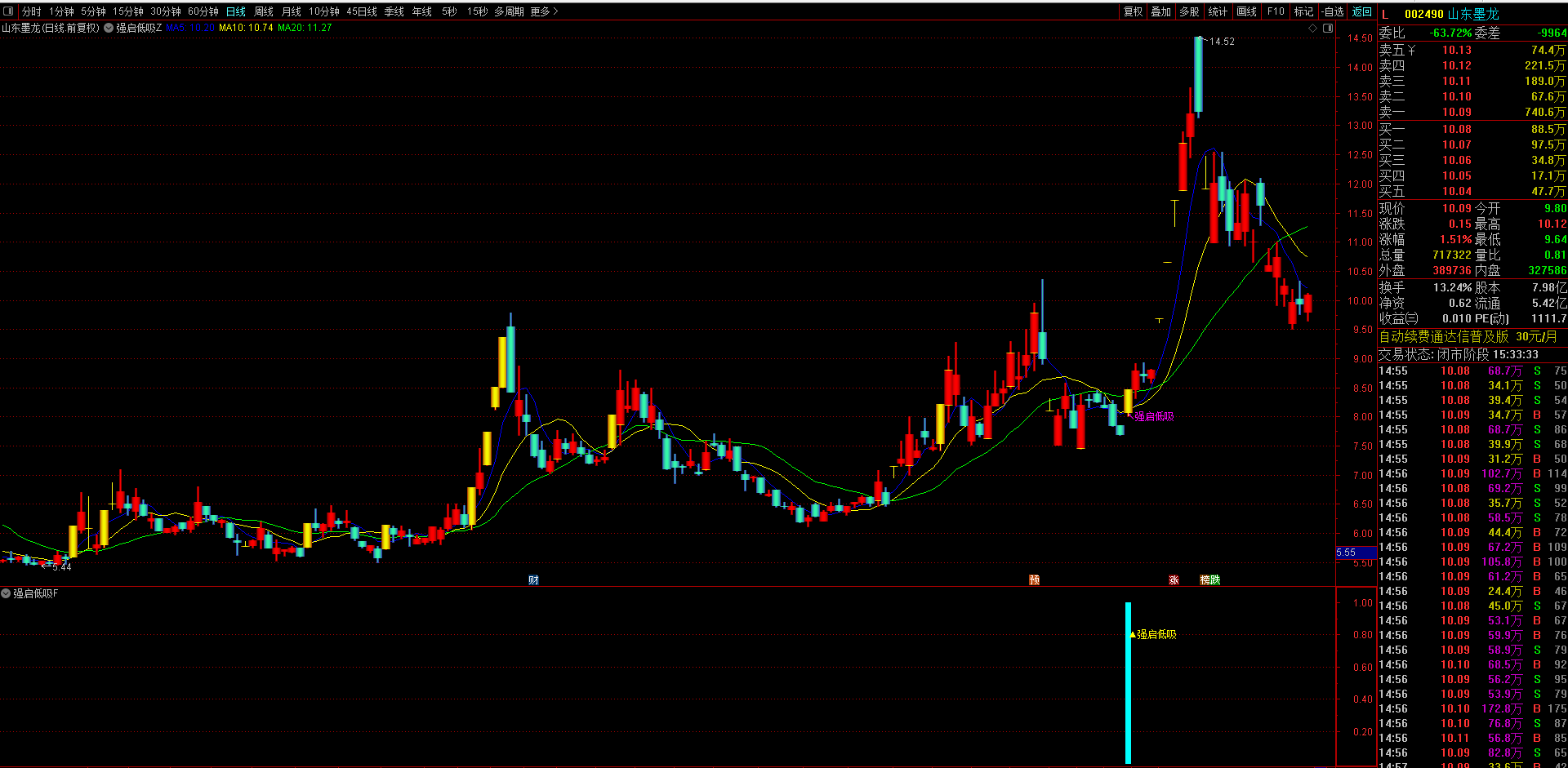The width and height of the screenshot is (1568, 768).
Task: Click the 5.55 price cursor tag on axis
Action: pos(1356,553)
